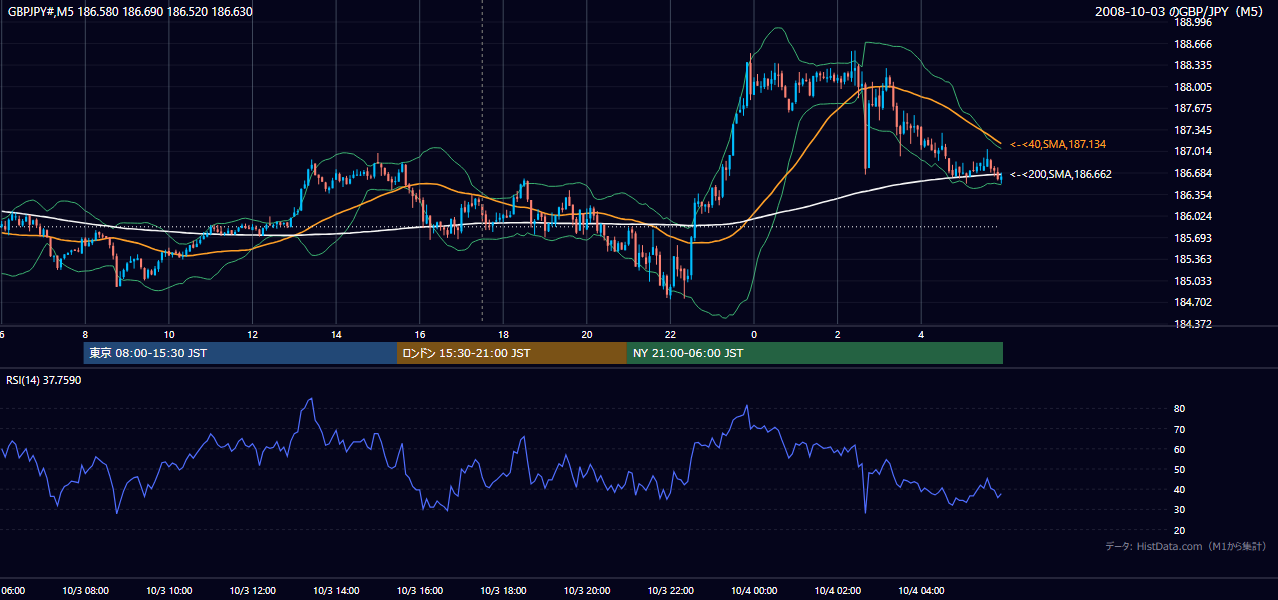Click the hour 14 tick on chart axis
This screenshot has width=1278, height=600.
[x=336, y=334]
